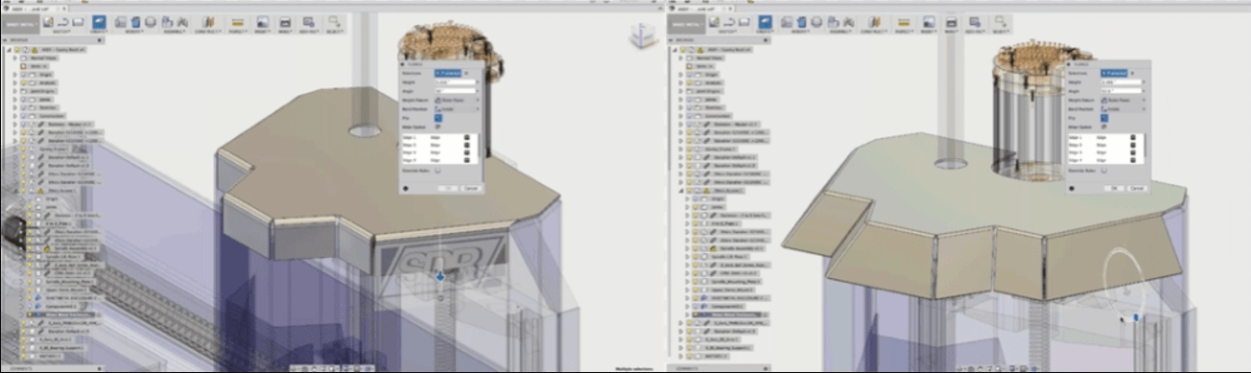
Task: Click info icon at bottom of right Flange dialog
Action: click(x=1071, y=188)
